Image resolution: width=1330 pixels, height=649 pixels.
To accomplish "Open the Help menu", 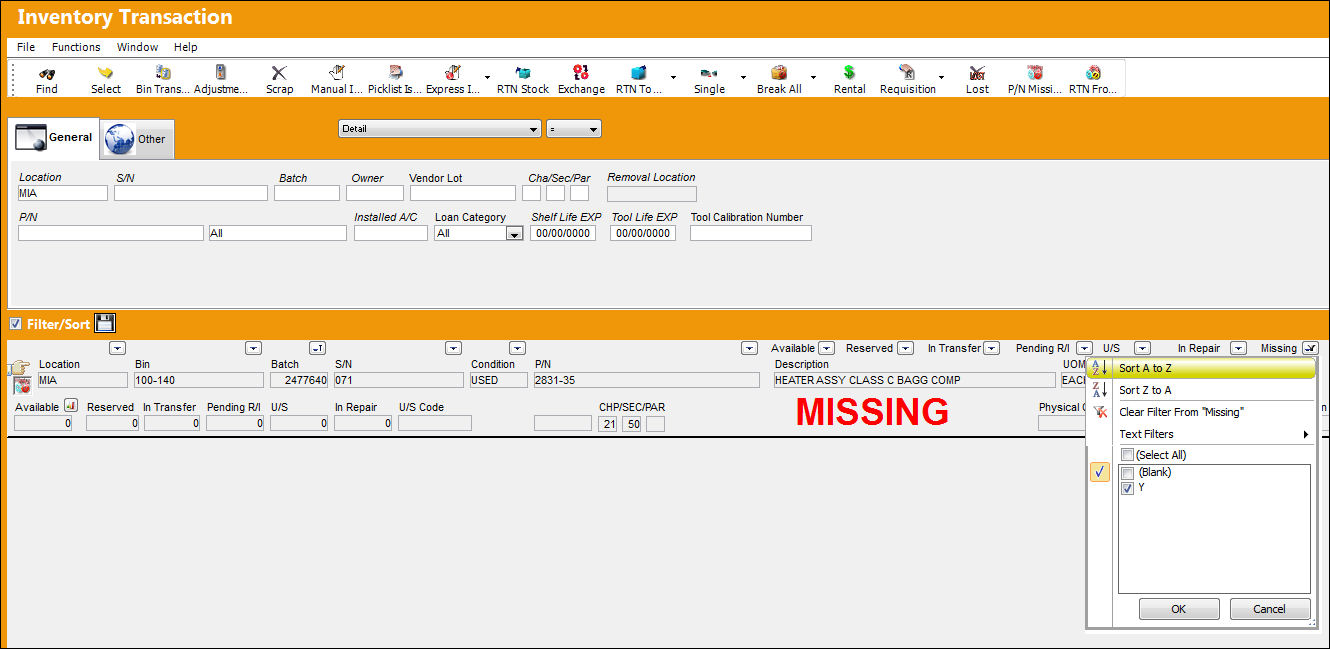I will click(x=185, y=47).
